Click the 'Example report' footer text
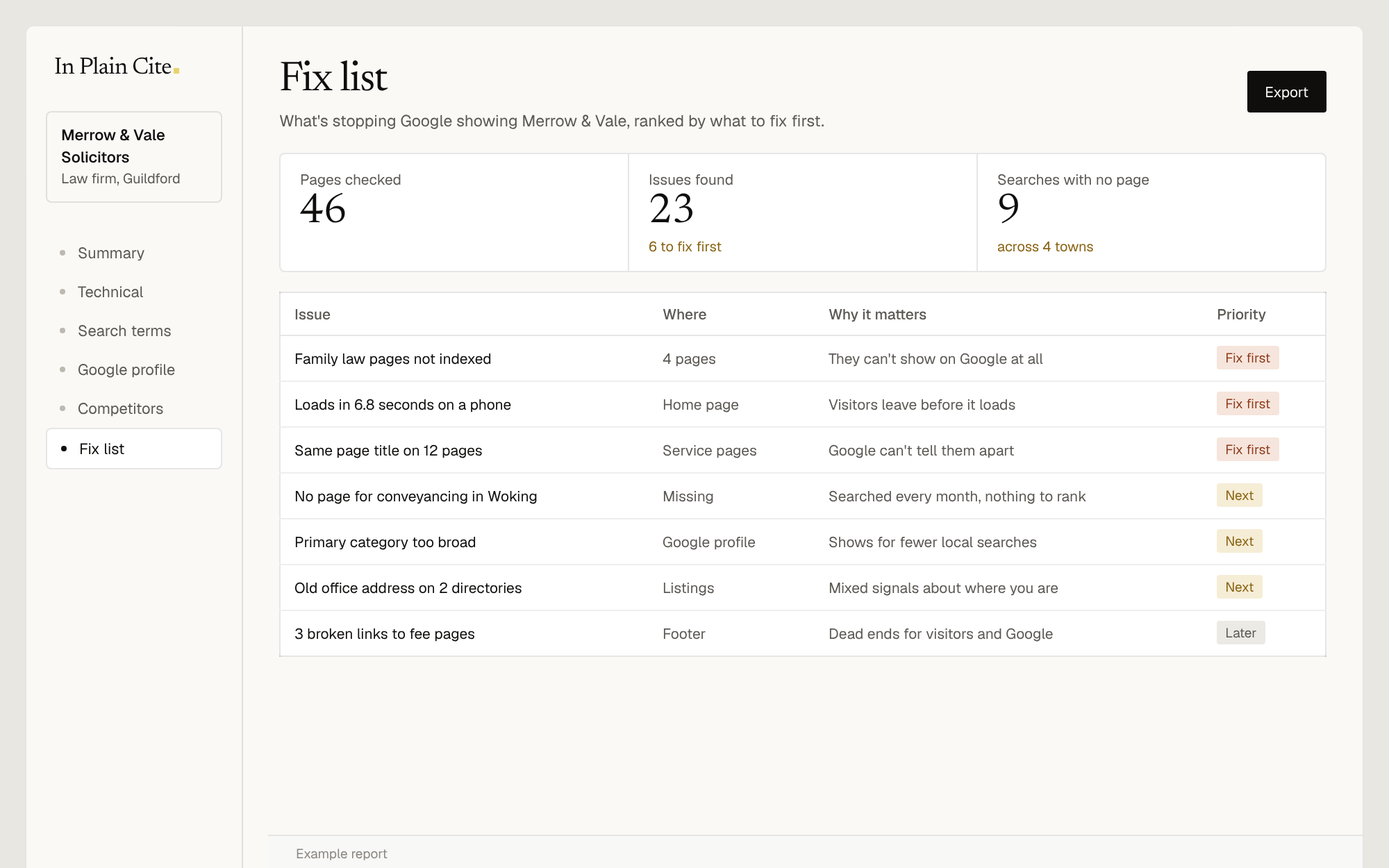Viewport: 1389px width, 868px height. tap(342, 854)
